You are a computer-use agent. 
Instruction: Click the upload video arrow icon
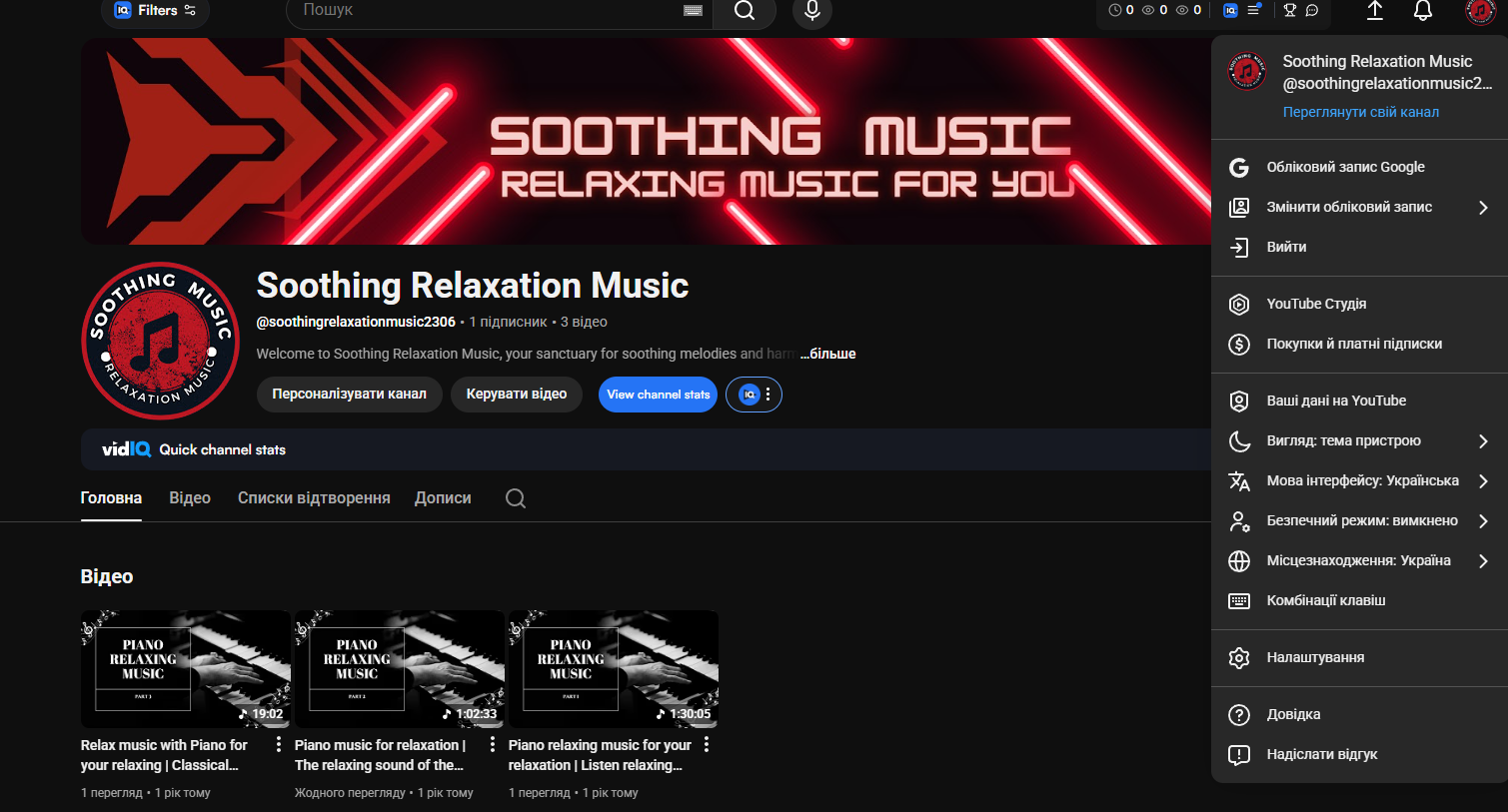[1374, 11]
